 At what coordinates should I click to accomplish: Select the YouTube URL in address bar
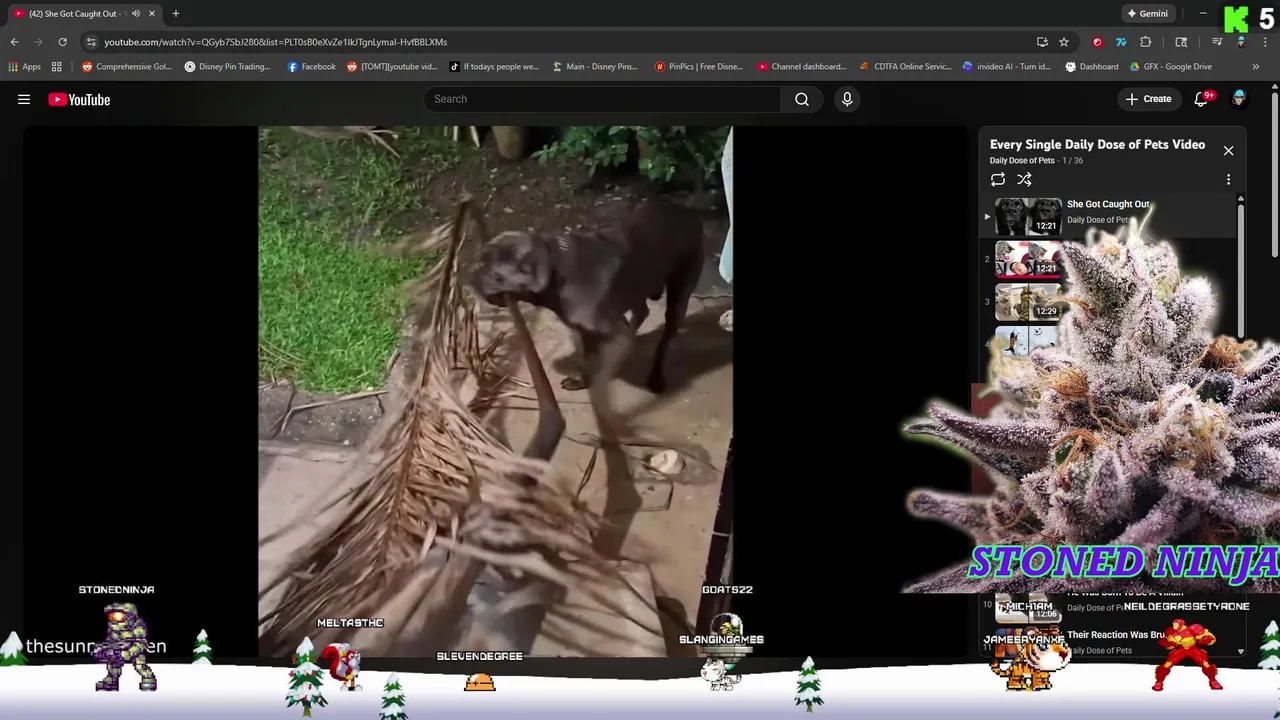[275, 42]
